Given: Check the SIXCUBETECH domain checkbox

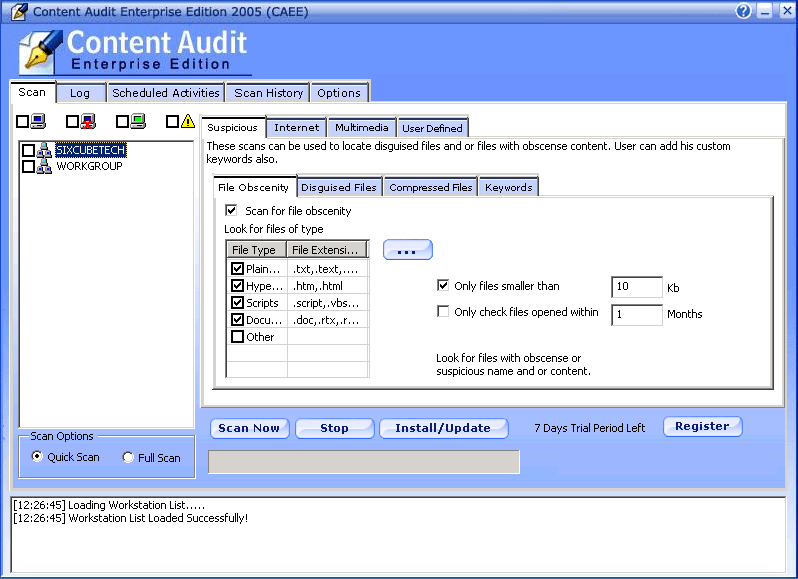Looking at the screenshot, I should coord(28,151).
